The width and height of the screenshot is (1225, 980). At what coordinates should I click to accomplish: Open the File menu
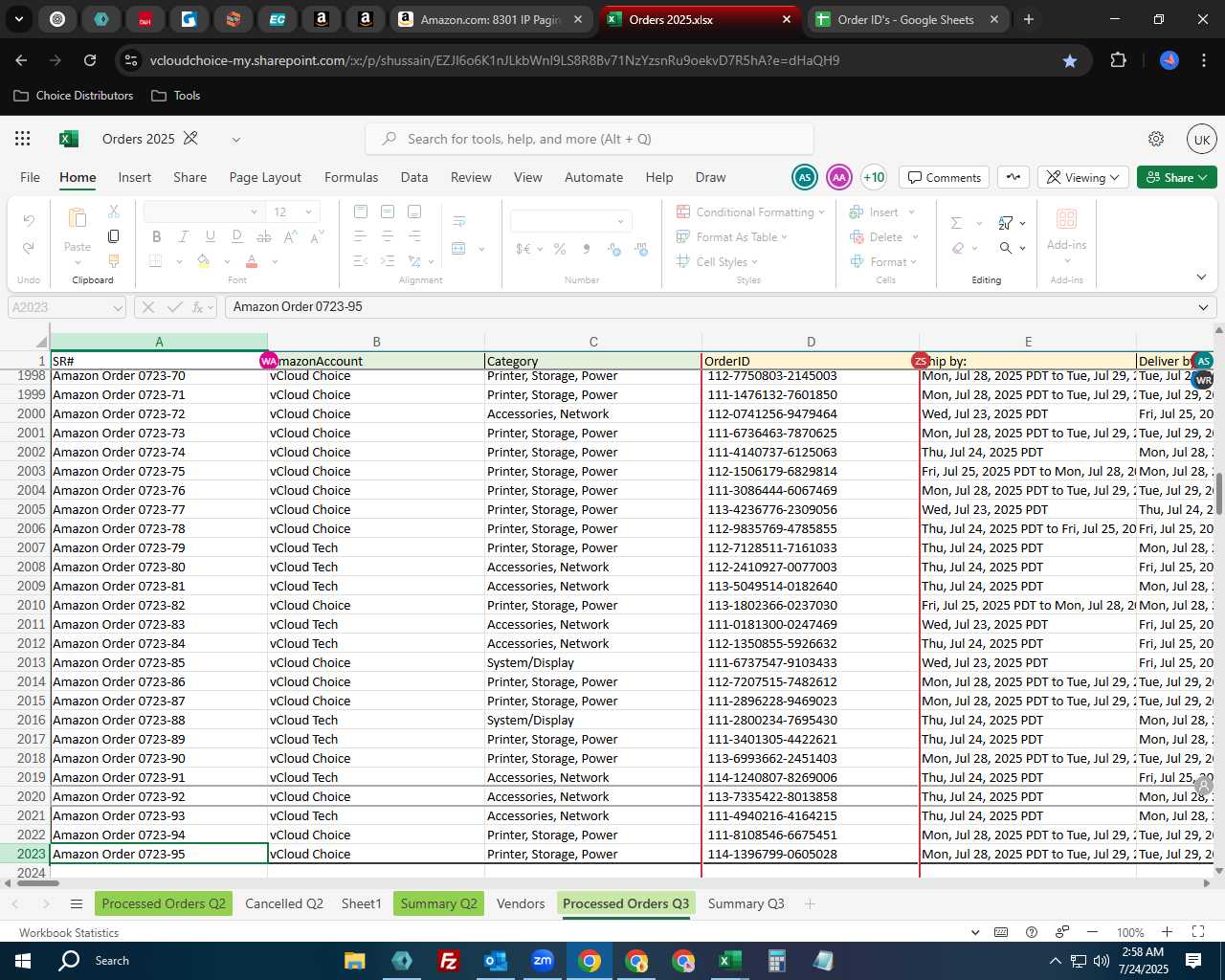[x=31, y=177]
